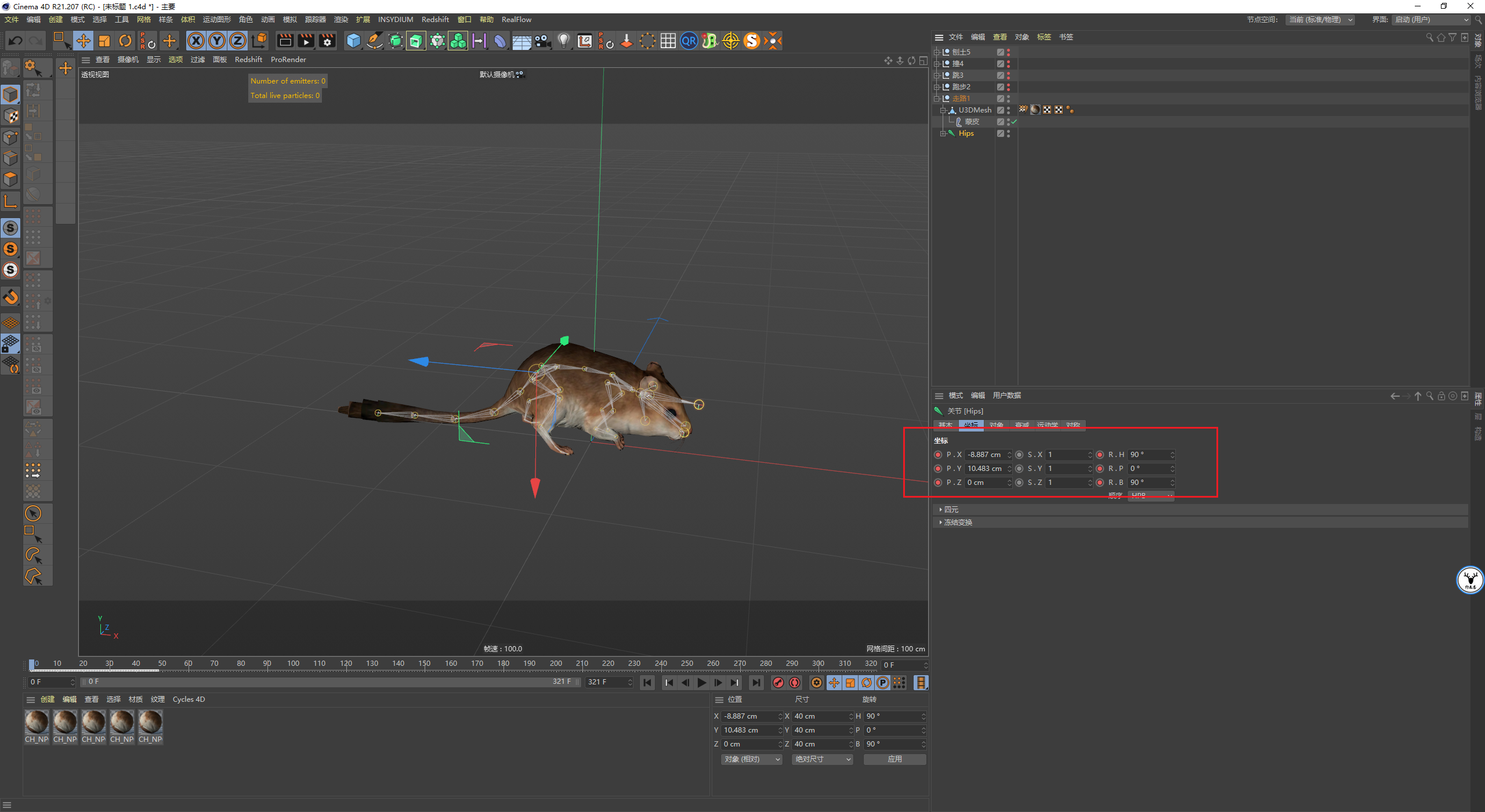
Task: Open the 角色 menu
Action: pos(245,20)
